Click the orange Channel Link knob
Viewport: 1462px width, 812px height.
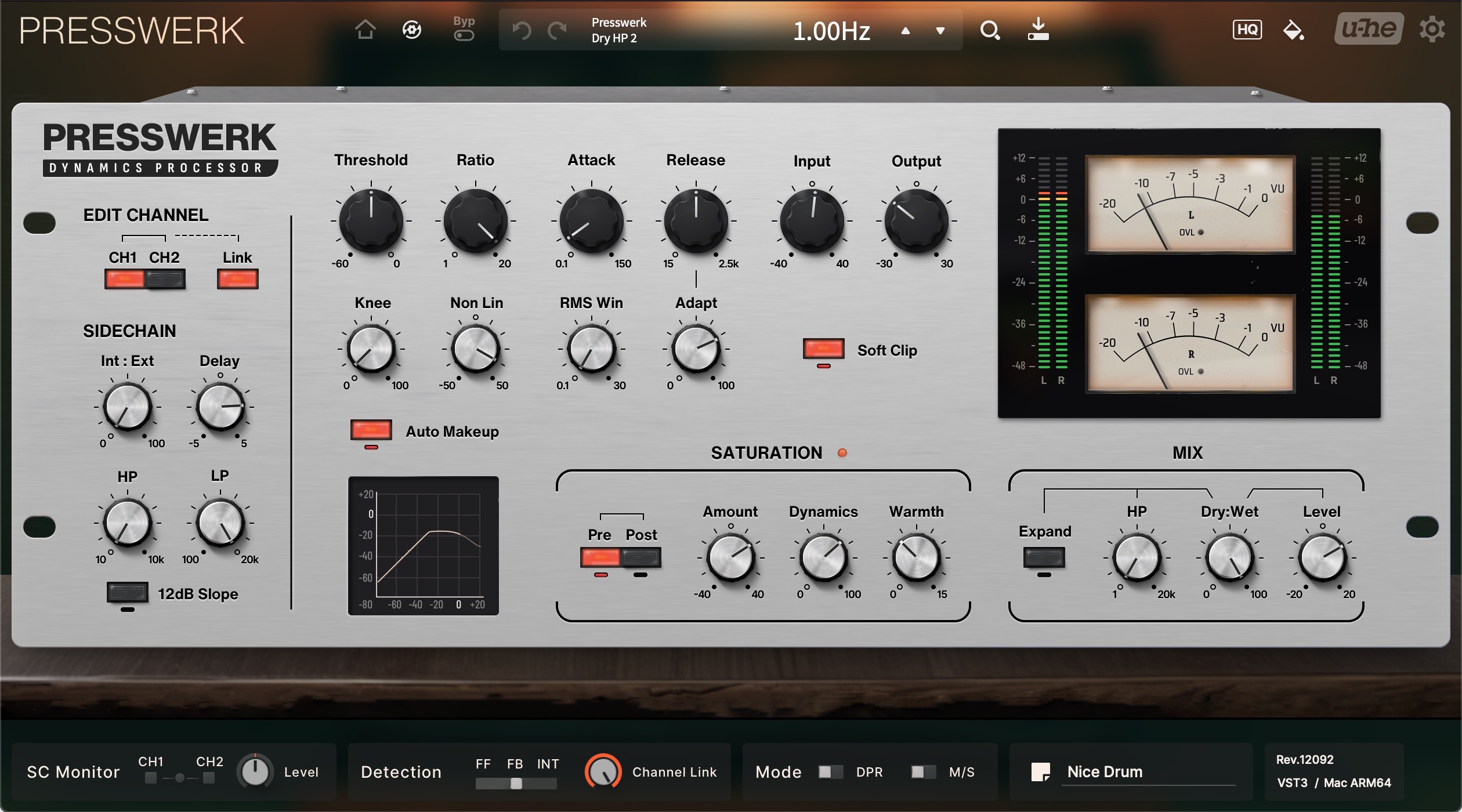pos(603,771)
